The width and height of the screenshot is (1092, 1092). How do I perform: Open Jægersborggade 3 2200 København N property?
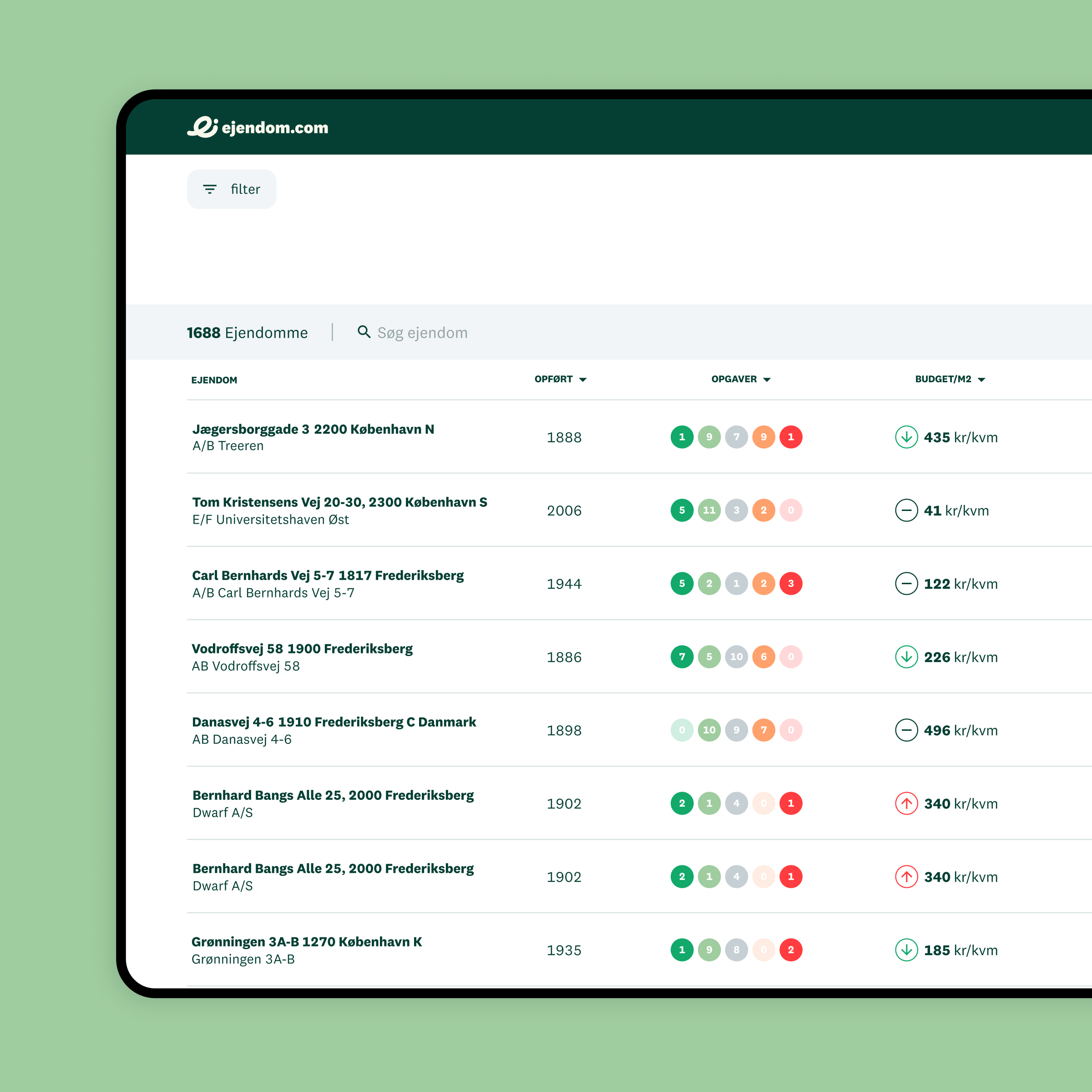coord(313,429)
